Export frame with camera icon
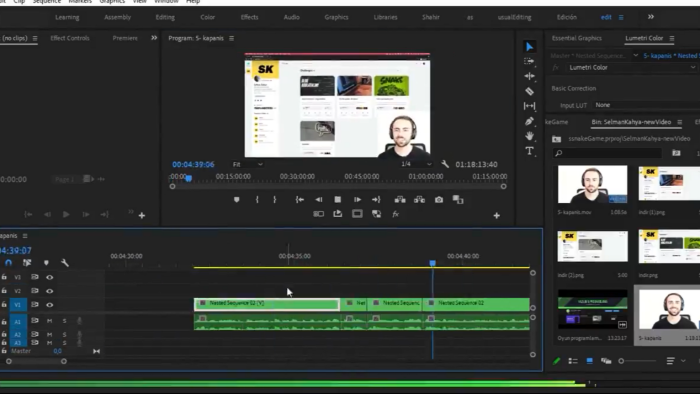This screenshot has height=394, width=700. 439,199
